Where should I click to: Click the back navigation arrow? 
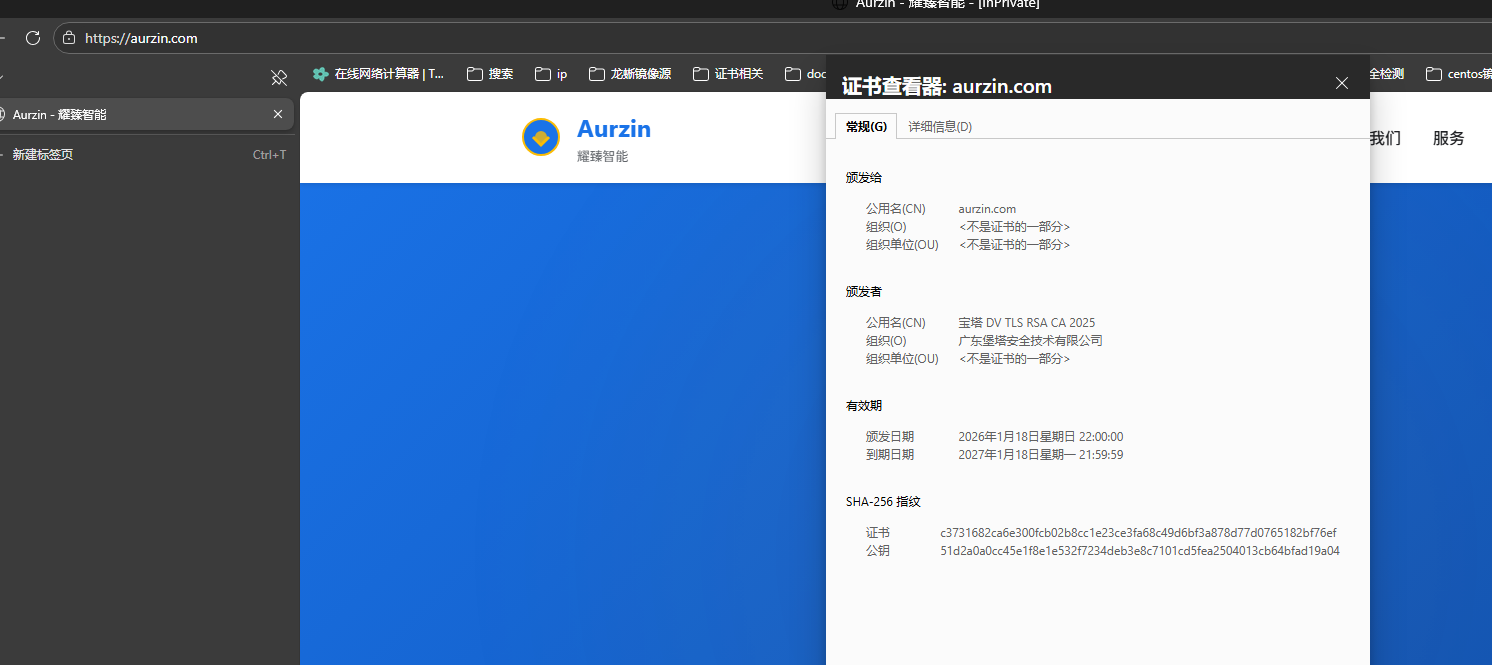point(3,38)
